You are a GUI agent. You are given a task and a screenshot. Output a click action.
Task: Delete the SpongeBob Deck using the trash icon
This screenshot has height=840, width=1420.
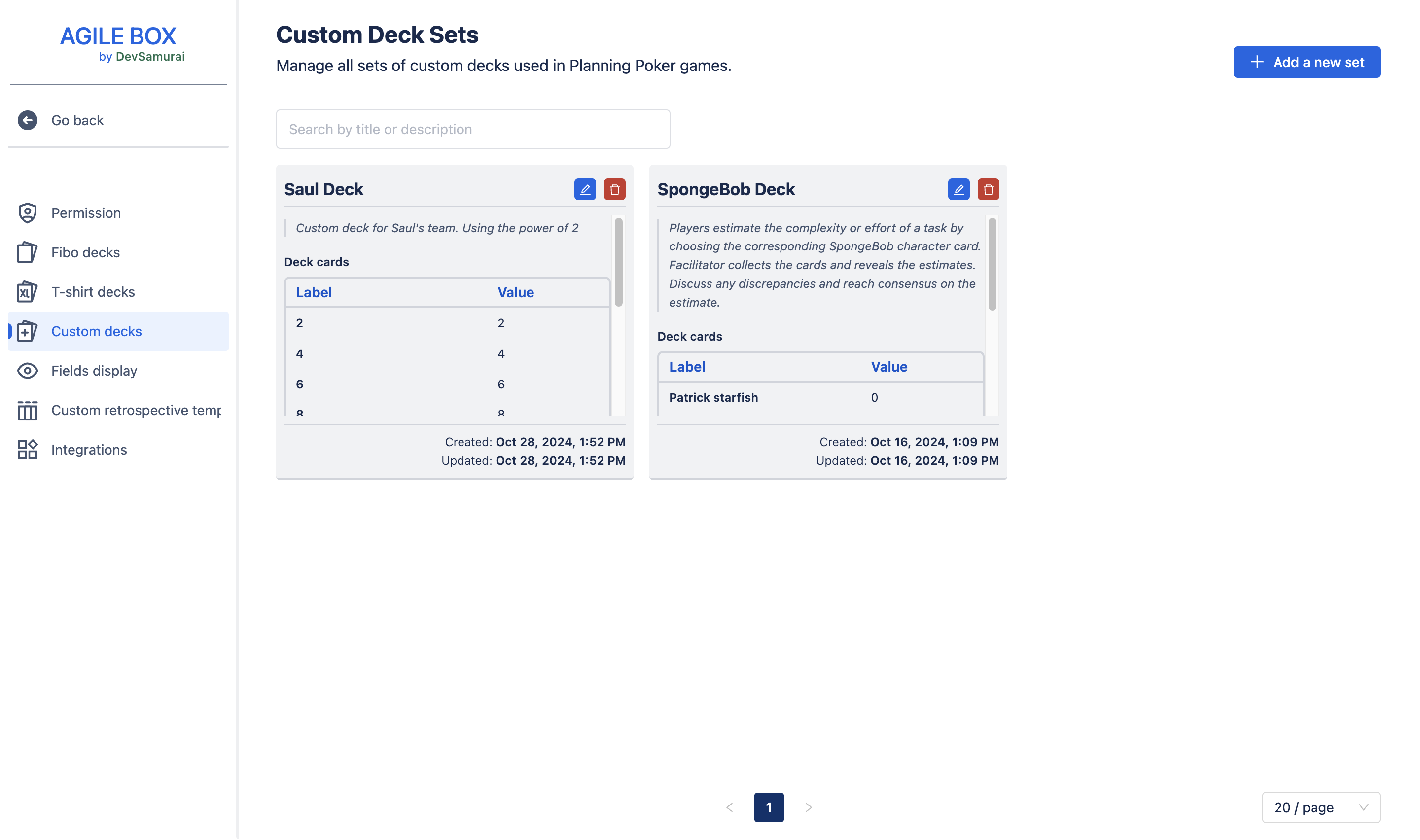click(989, 190)
